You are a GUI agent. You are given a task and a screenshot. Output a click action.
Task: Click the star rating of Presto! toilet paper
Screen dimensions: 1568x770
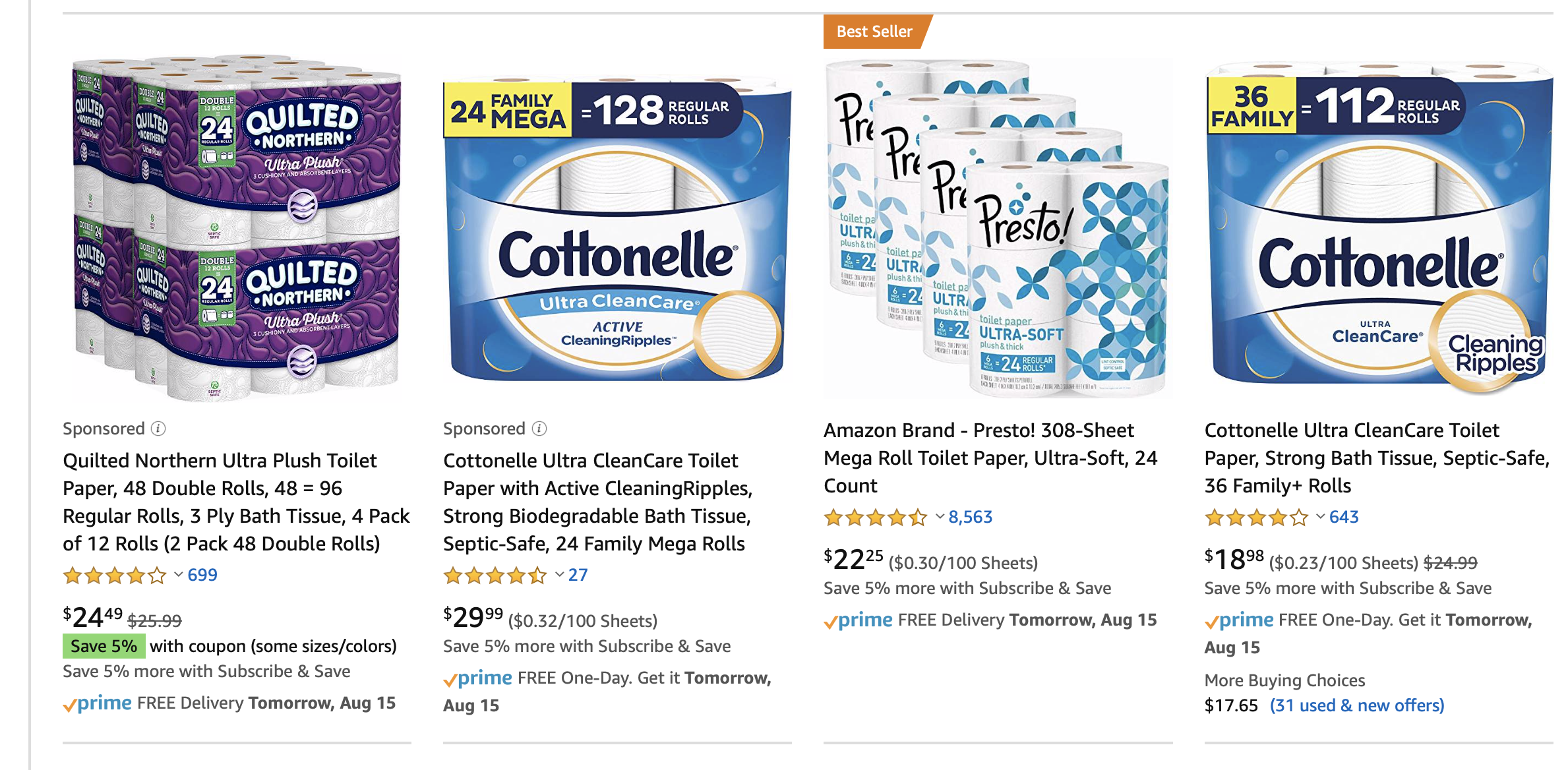876,518
